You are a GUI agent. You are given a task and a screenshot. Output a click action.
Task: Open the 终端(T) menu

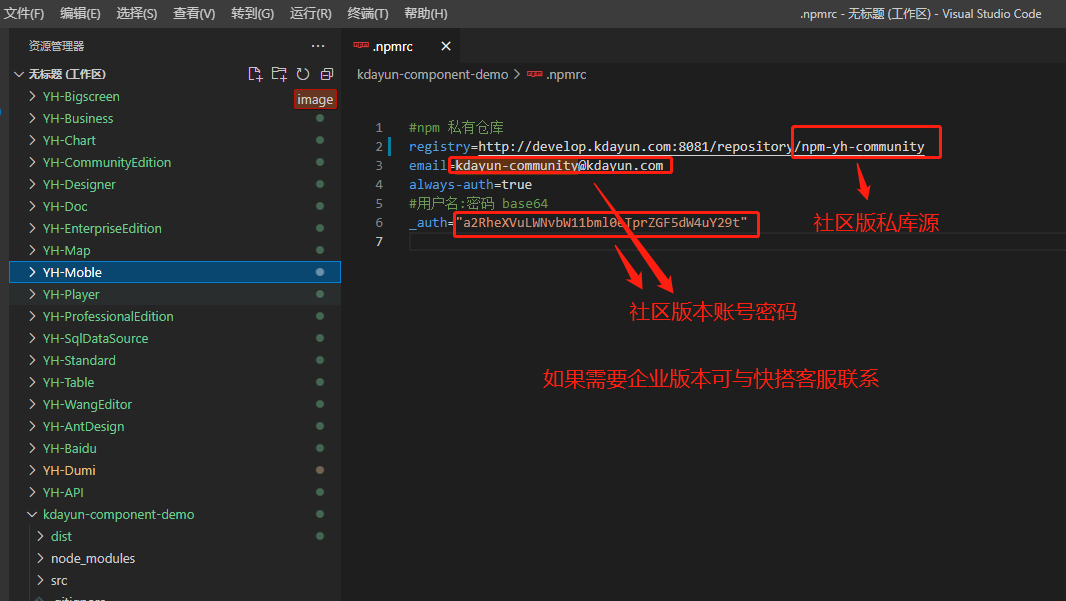coord(367,14)
